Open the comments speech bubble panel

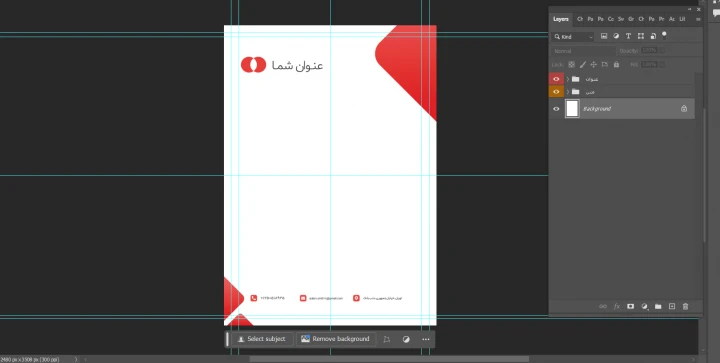click(x=716, y=13)
